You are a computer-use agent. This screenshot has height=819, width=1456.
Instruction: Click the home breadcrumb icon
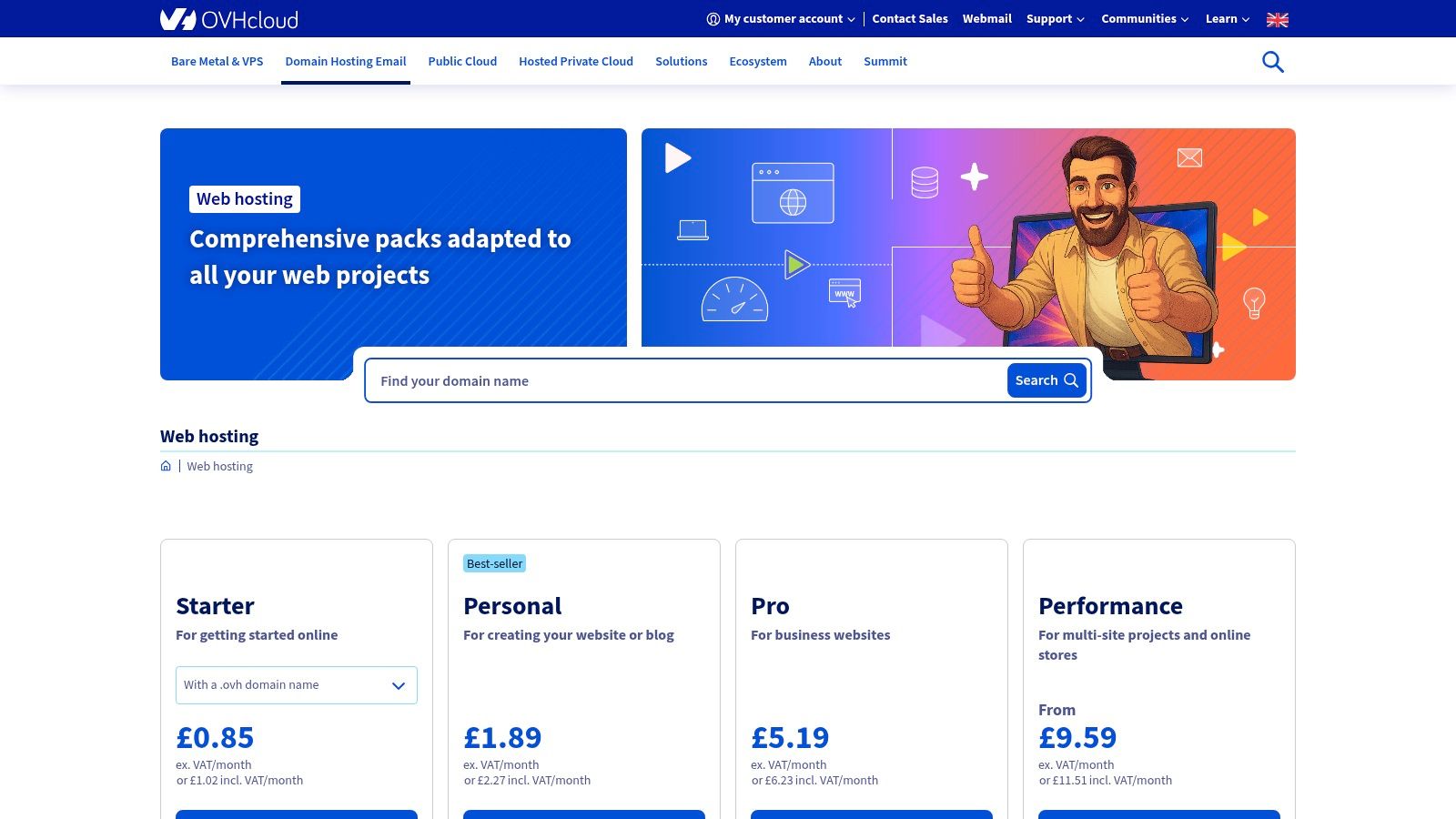click(166, 466)
